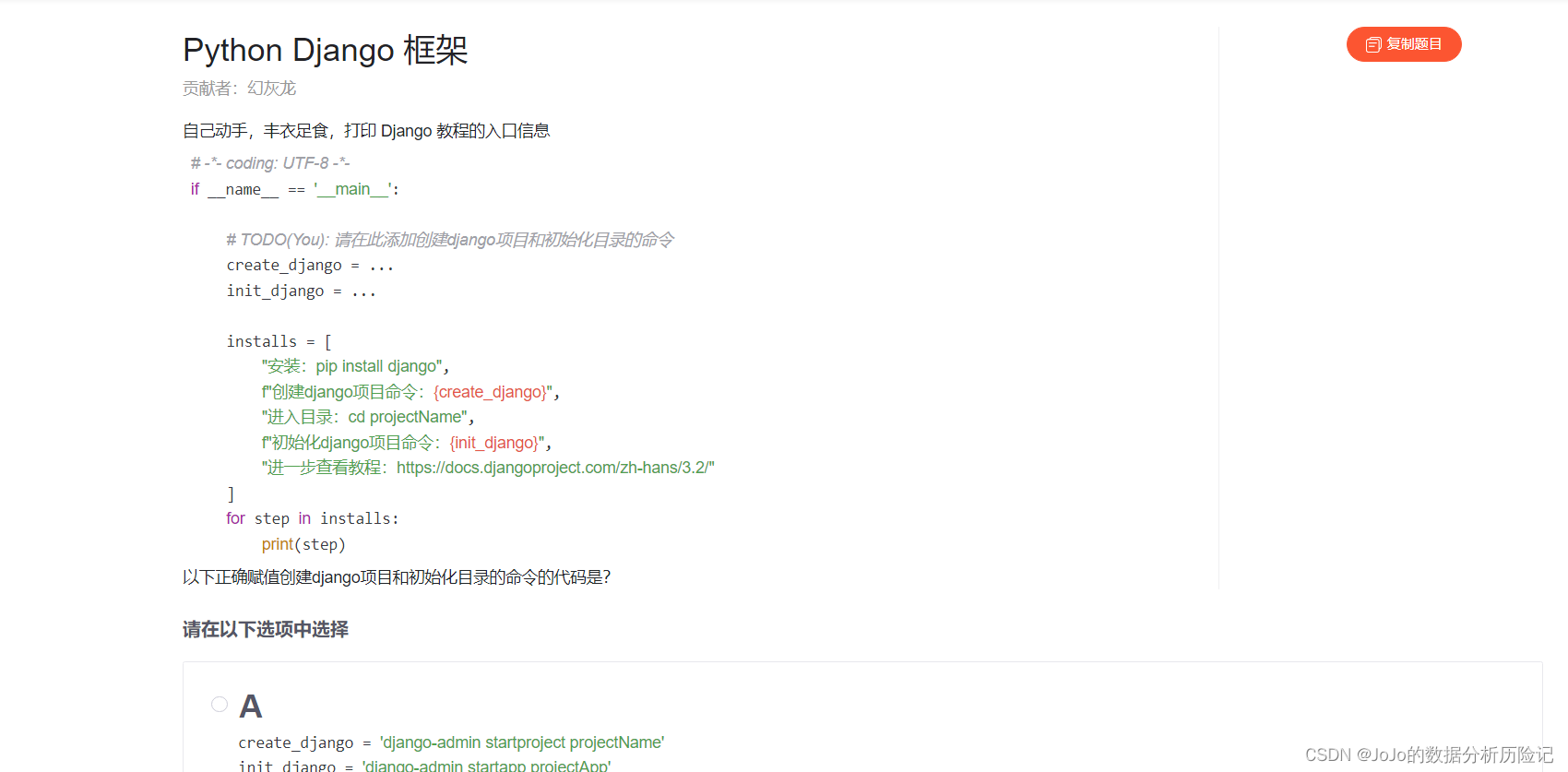
Task: Click the line 'init_django = ...'
Action: point(301,291)
